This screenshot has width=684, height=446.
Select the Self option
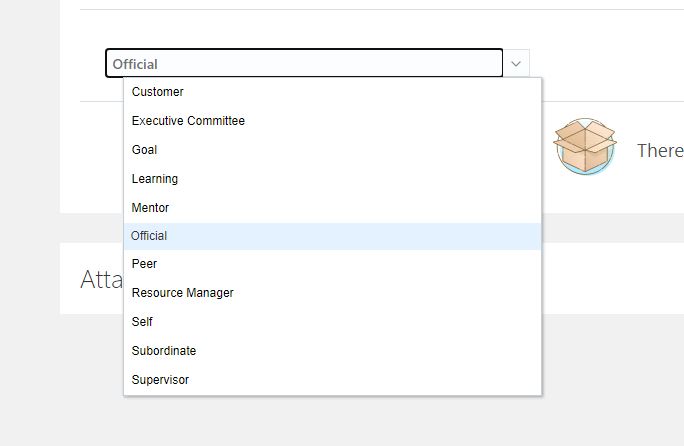(x=332, y=322)
